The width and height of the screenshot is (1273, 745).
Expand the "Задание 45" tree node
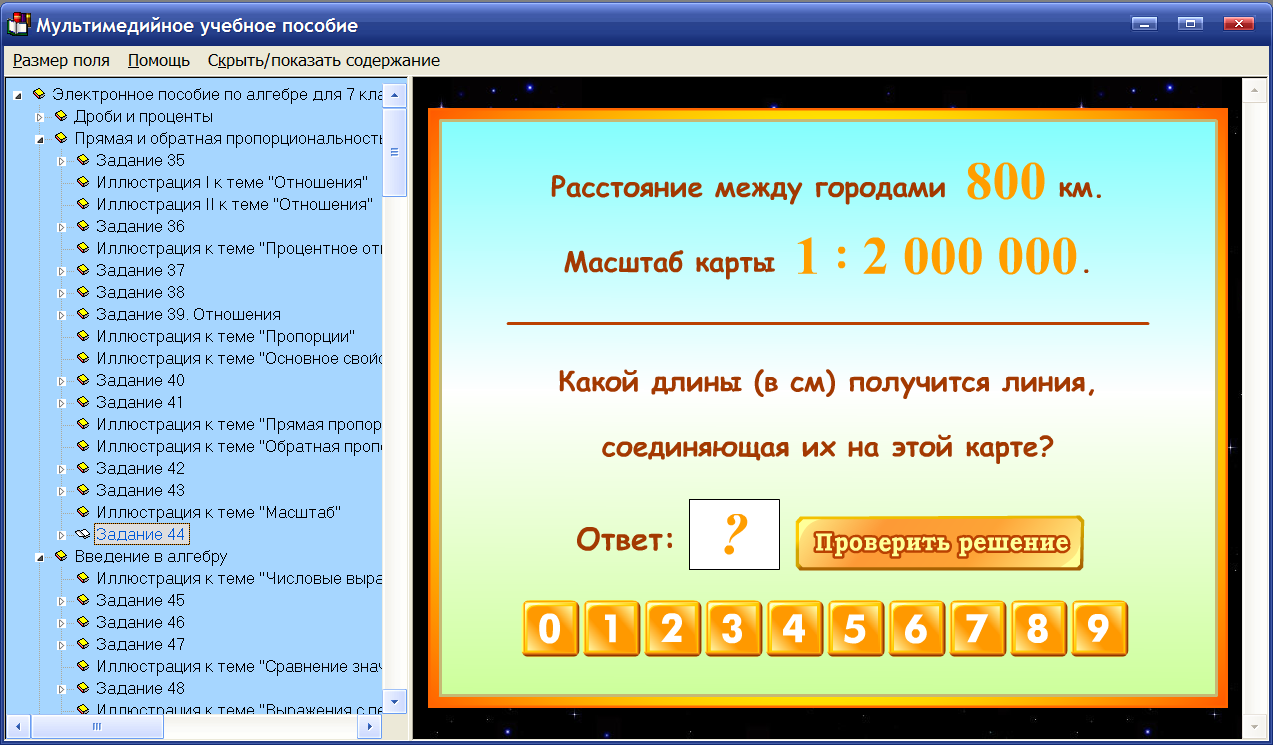[63, 600]
